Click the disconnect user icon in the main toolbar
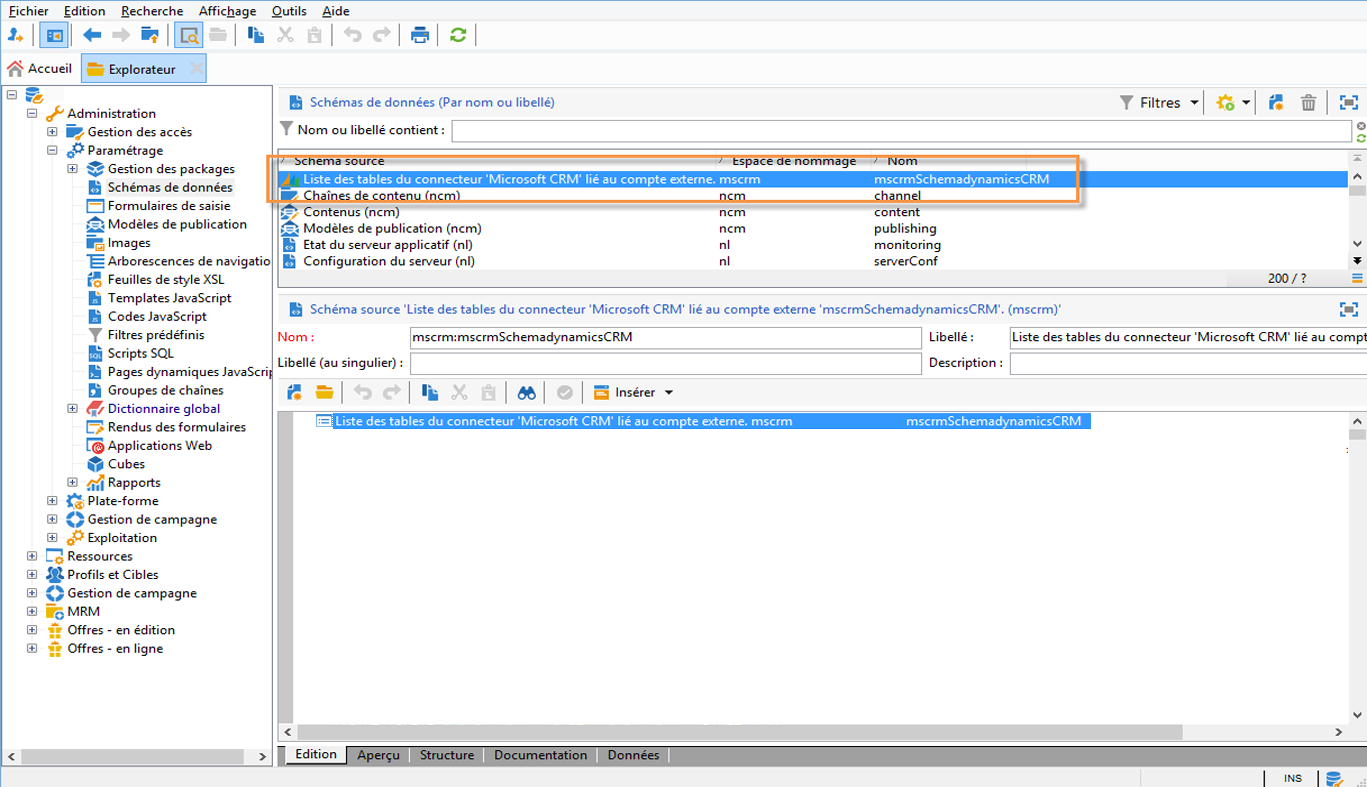1367x787 pixels. [15, 35]
